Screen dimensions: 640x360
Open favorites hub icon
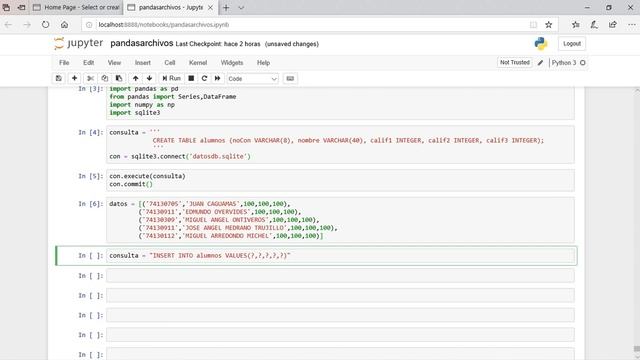pos(576,25)
